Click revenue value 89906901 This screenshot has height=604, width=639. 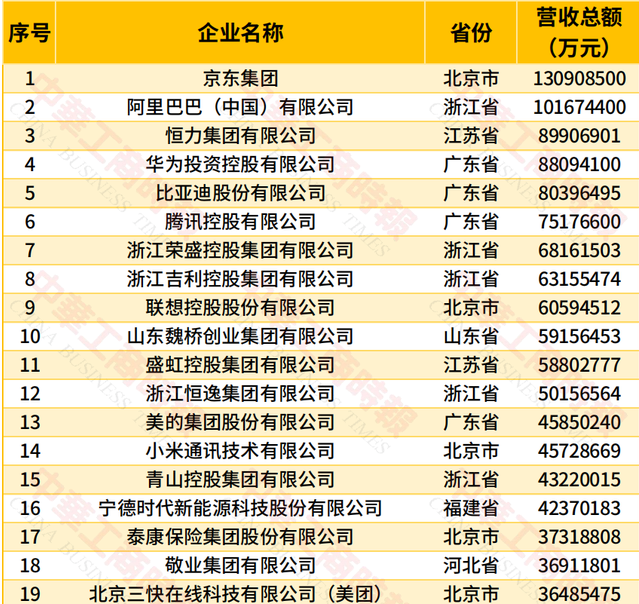(580, 136)
